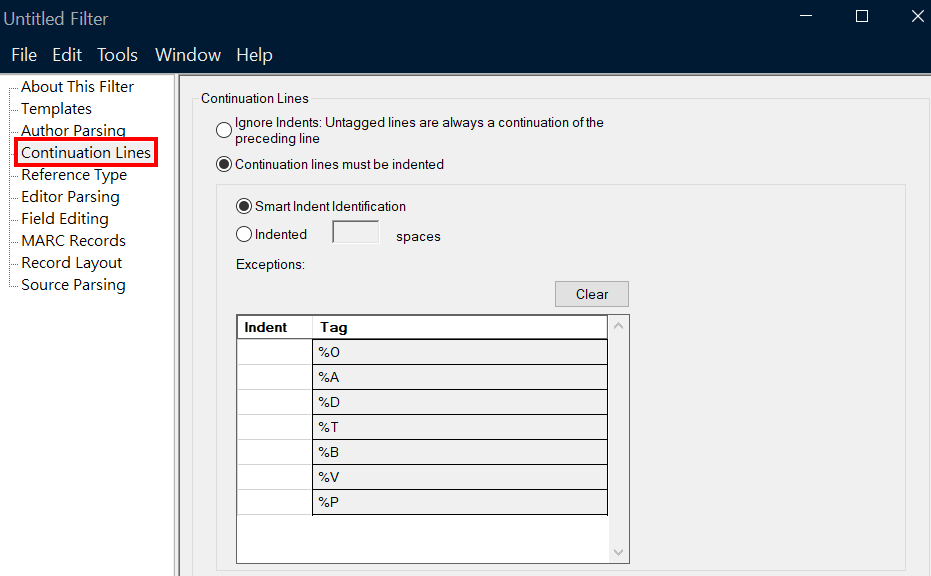Select Ignore Indents radio option

[x=224, y=130]
